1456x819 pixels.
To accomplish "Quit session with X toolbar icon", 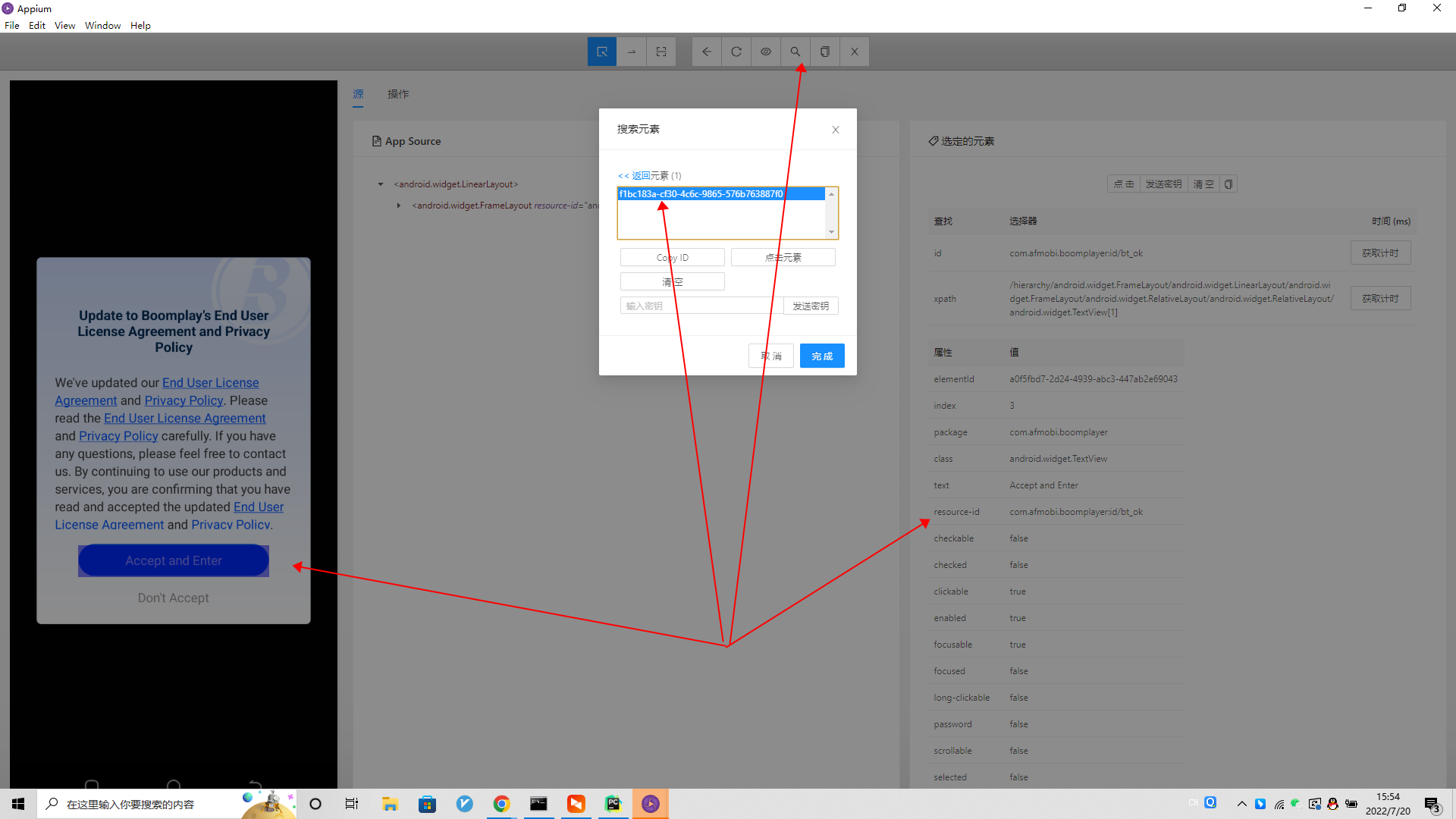I will click(855, 52).
